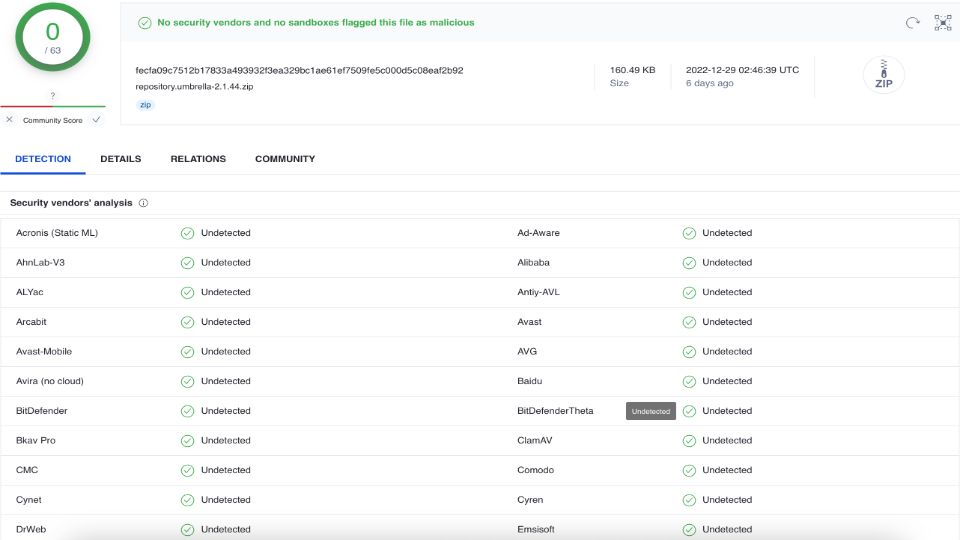Click the AhnLab-V3 vendor name
The image size is (960, 540).
[40, 263]
